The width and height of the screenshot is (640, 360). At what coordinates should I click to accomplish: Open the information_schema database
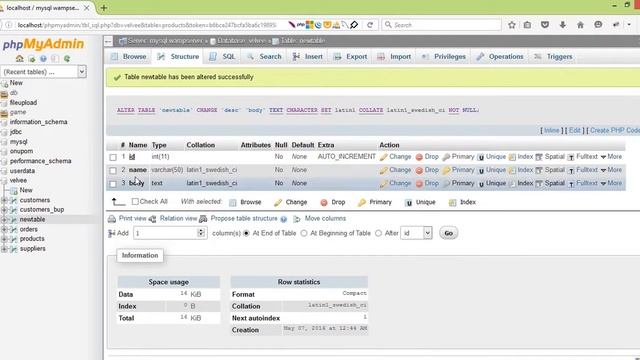(x=38, y=122)
